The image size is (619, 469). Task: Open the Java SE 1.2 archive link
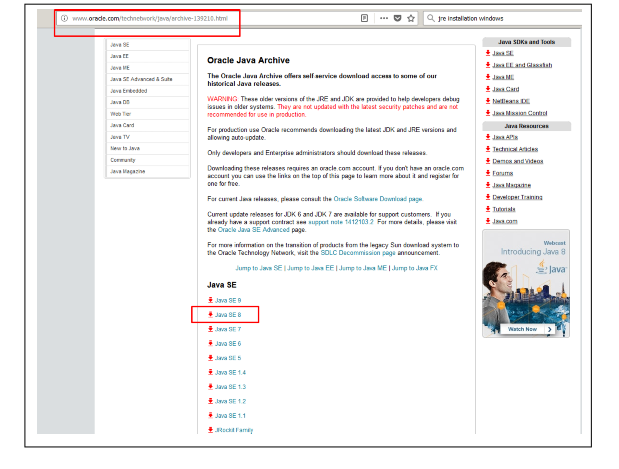click(230, 401)
